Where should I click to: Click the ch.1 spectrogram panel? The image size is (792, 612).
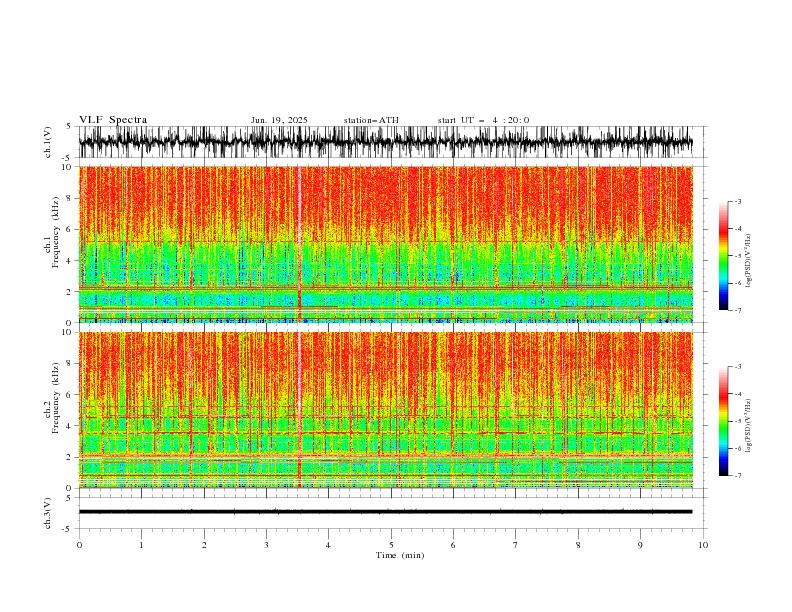click(x=385, y=244)
